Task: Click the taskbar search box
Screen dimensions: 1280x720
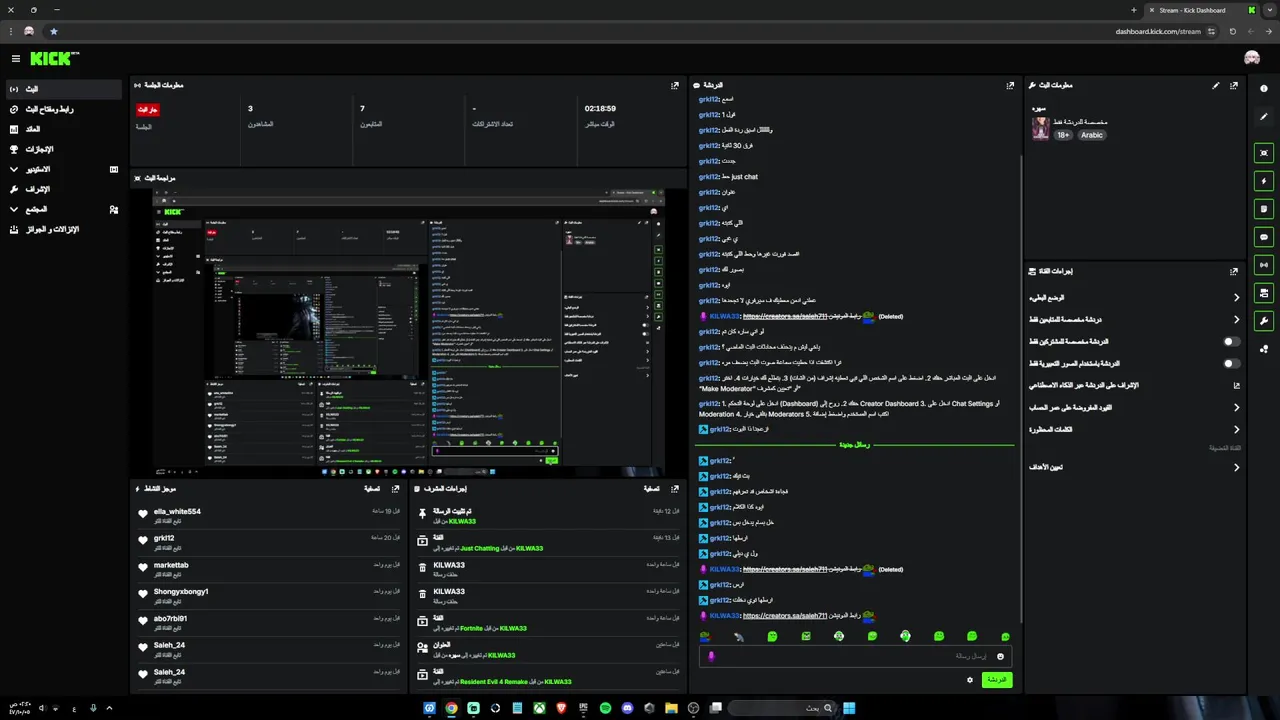Action: tap(784, 708)
